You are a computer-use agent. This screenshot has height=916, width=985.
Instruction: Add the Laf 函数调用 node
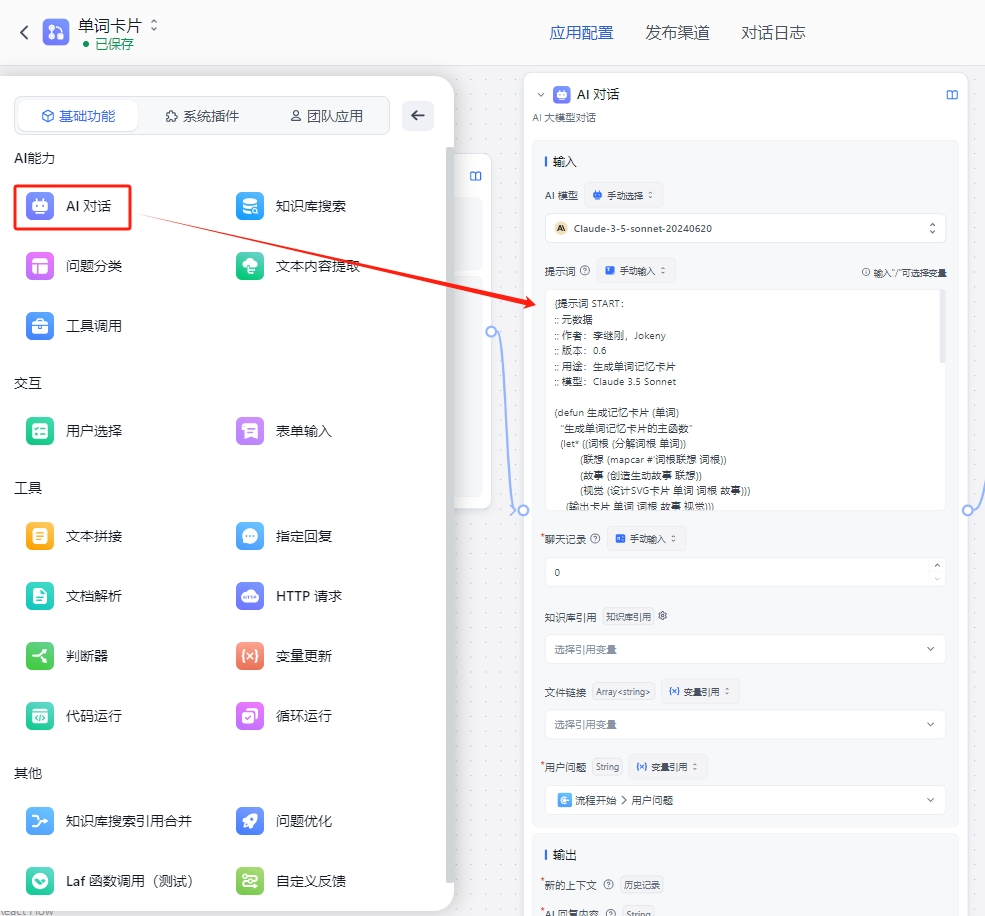click(109, 881)
